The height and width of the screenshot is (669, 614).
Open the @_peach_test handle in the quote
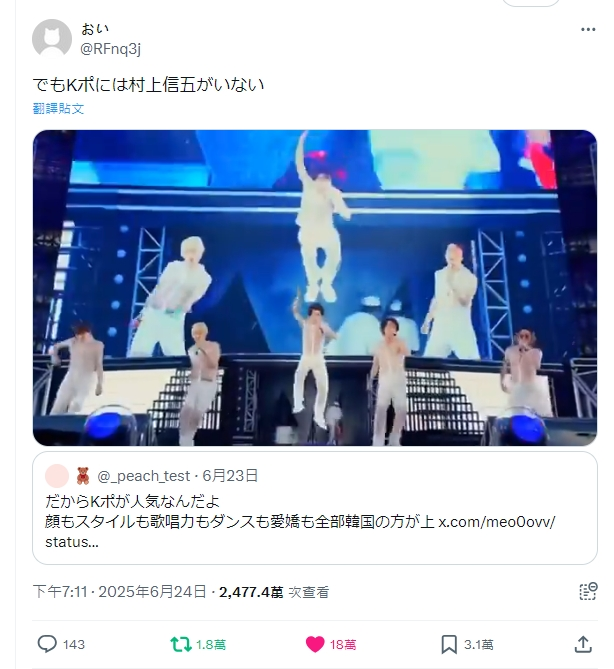(144, 476)
